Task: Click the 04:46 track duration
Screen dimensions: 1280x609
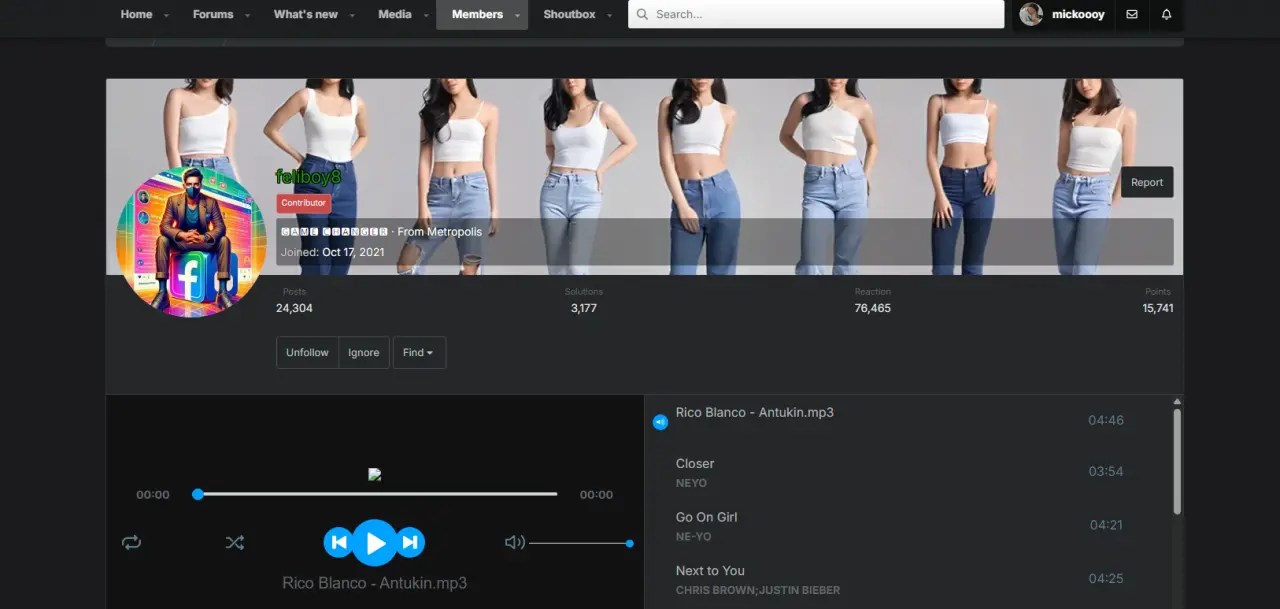Action: (x=1106, y=420)
